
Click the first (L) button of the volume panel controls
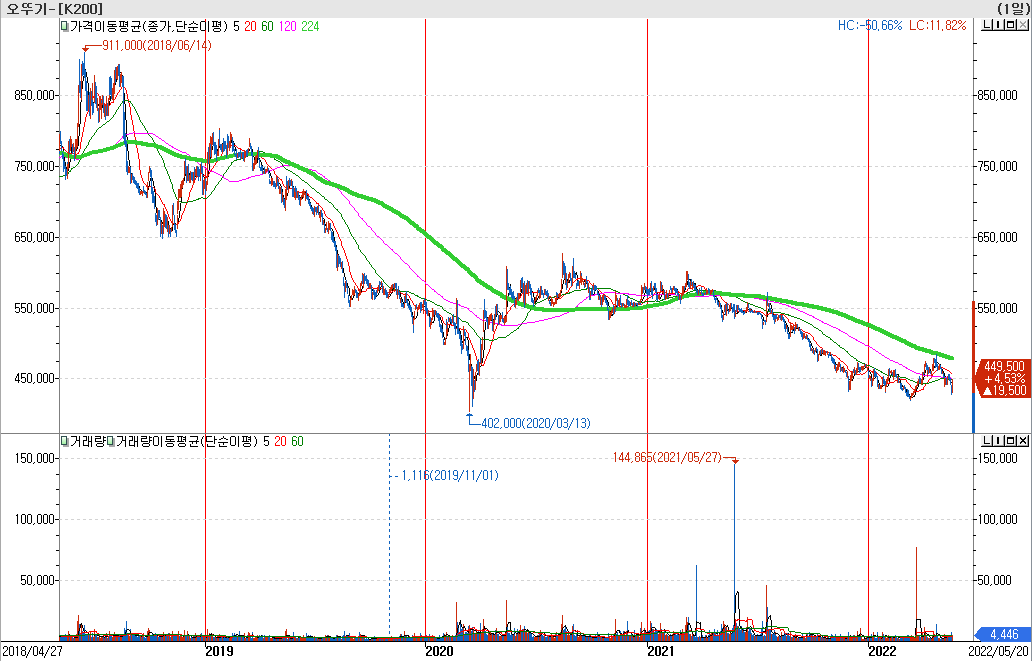tap(986, 440)
